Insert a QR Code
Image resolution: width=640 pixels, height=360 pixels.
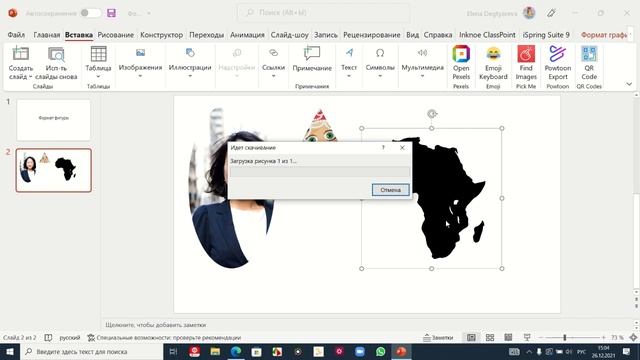point(589,63)
